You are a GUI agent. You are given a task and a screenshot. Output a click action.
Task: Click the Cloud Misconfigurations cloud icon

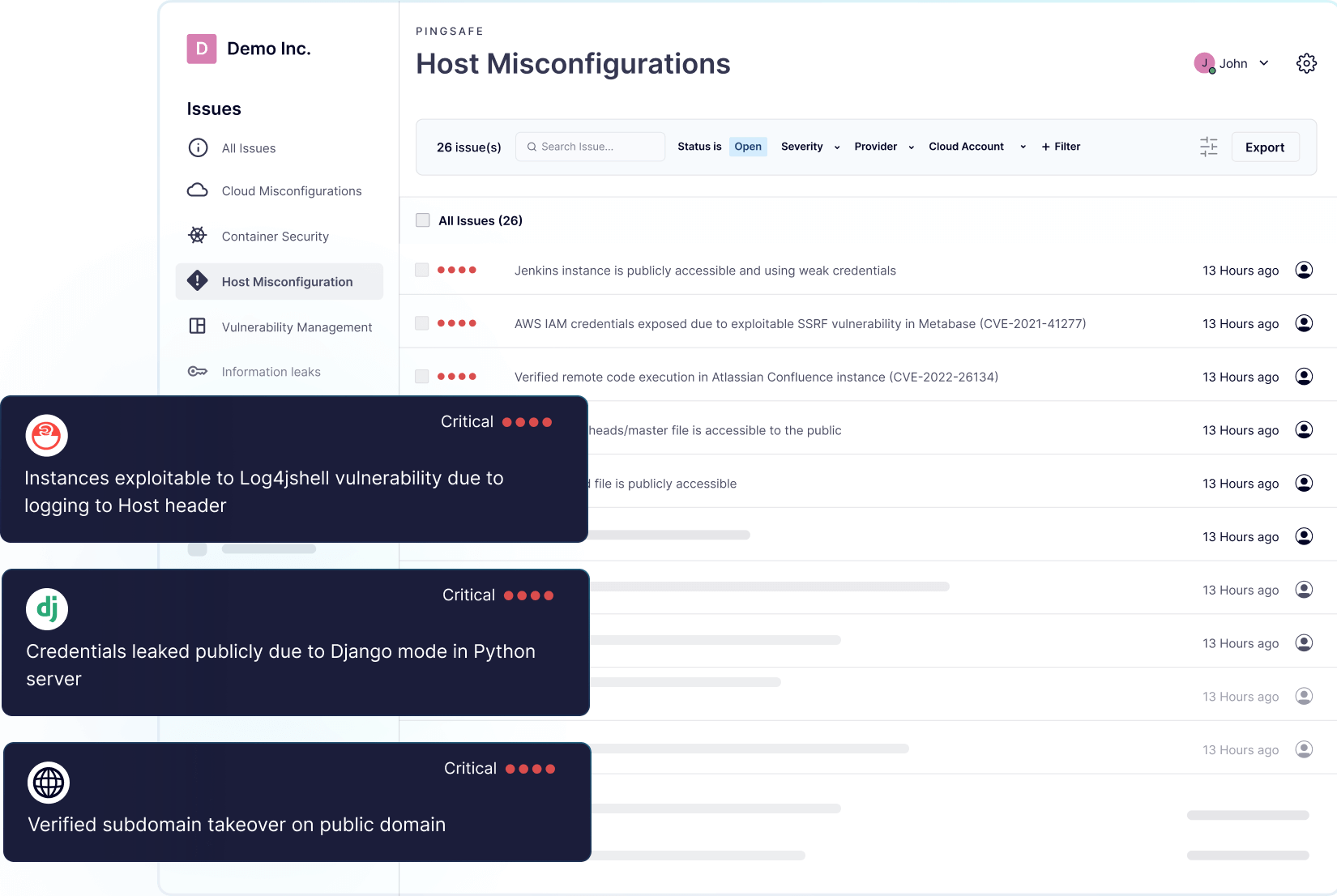[x=197, y=190]
